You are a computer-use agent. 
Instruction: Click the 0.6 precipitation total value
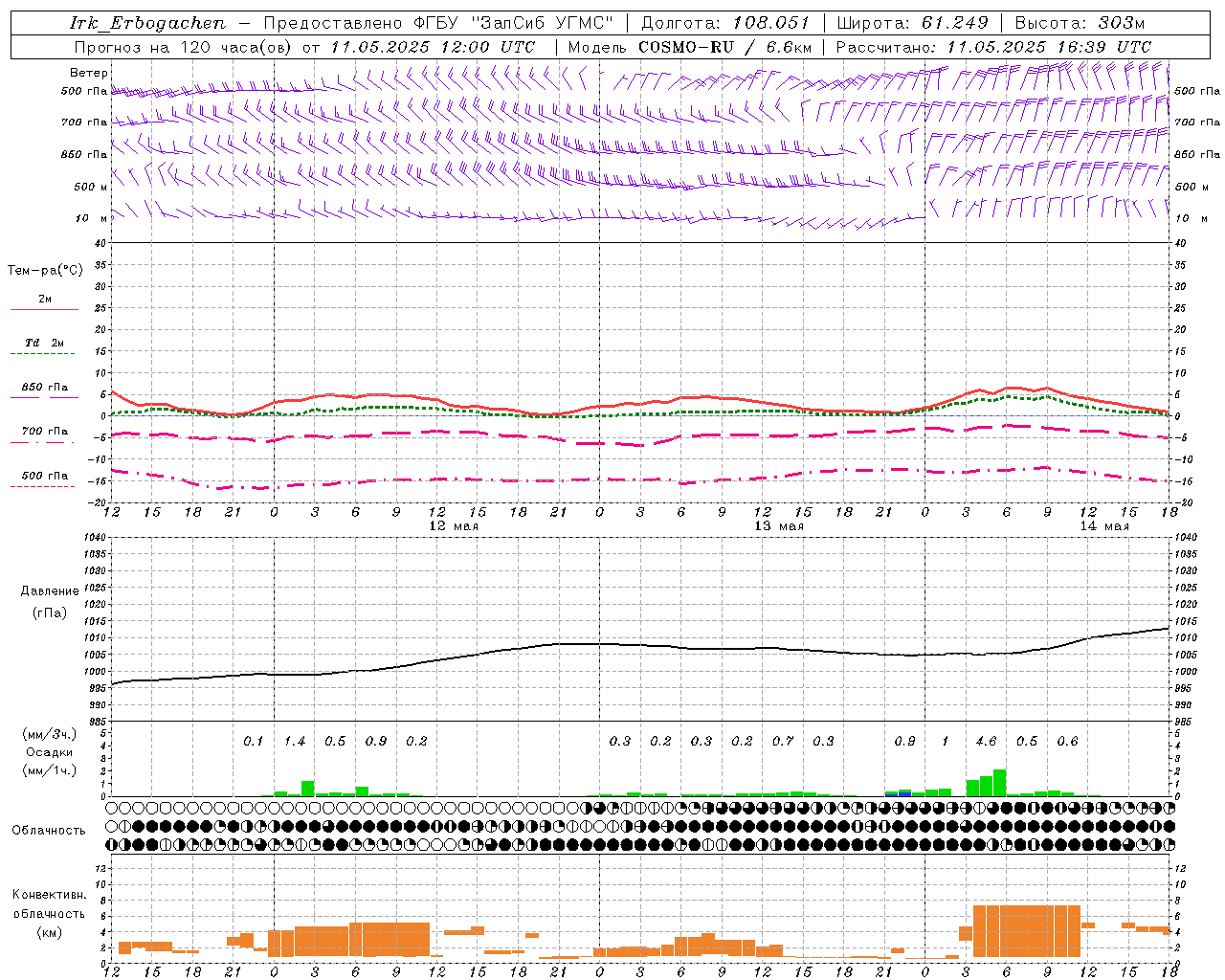coord(1067,742)
